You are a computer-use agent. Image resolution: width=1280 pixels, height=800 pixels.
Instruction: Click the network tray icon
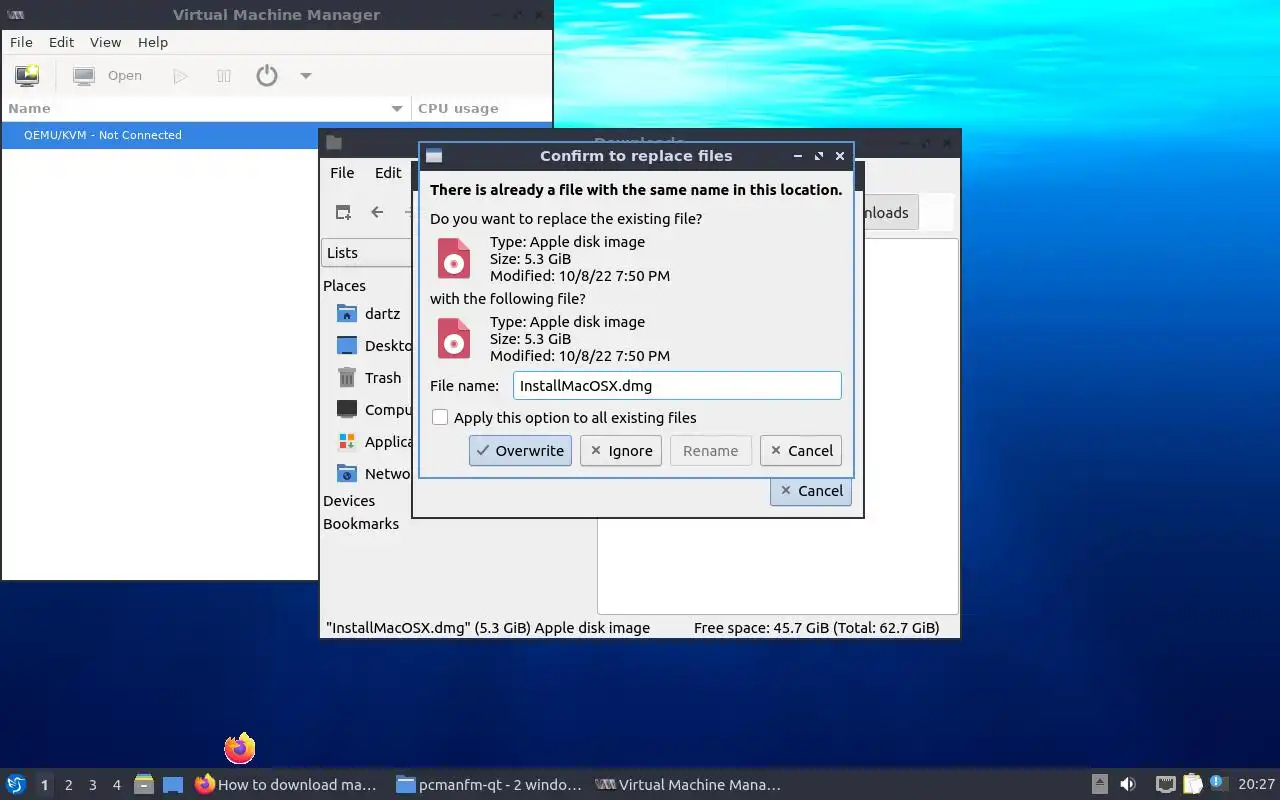[x=1165, y=785]
